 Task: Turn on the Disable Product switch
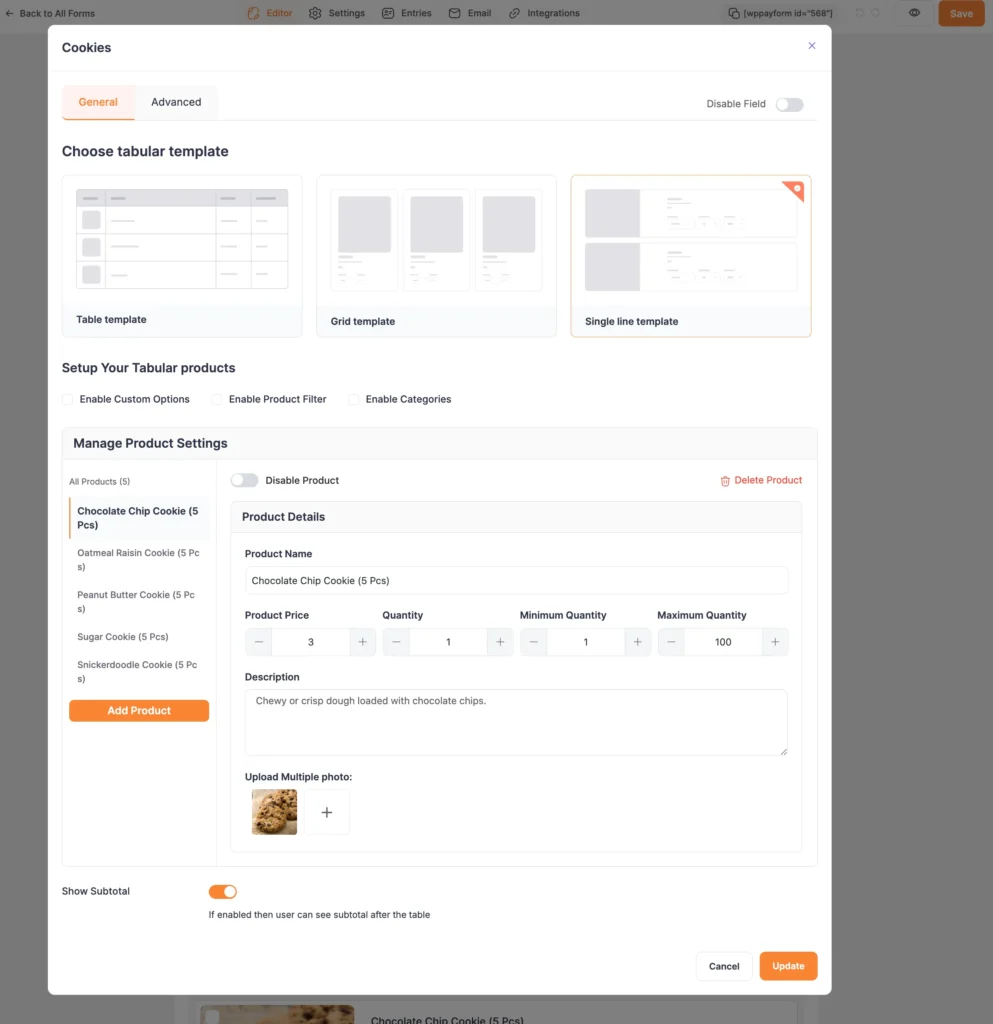[244, 480]
